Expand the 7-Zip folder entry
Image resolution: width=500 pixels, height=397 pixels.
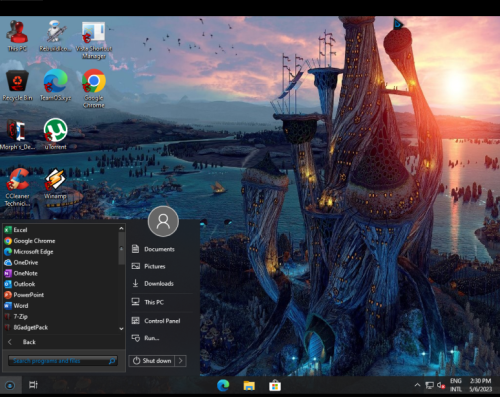(60, 317)
